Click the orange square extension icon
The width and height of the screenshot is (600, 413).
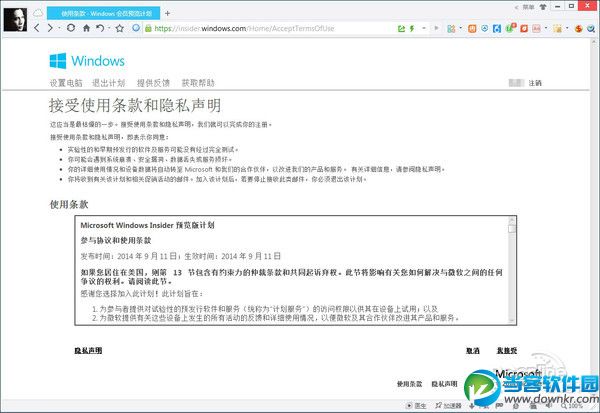pyautogui.click(x=472, y=29)
